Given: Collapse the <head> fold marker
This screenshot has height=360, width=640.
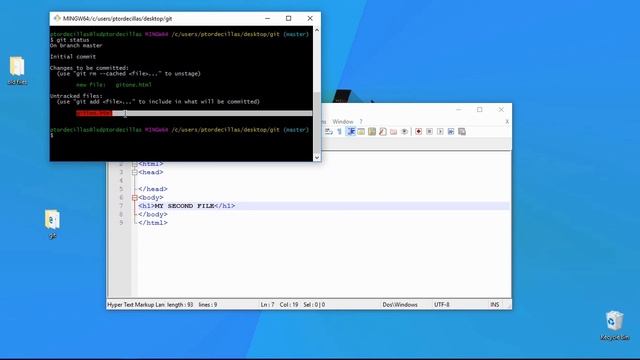Looking at the screenshot, I should click(134, 172).
